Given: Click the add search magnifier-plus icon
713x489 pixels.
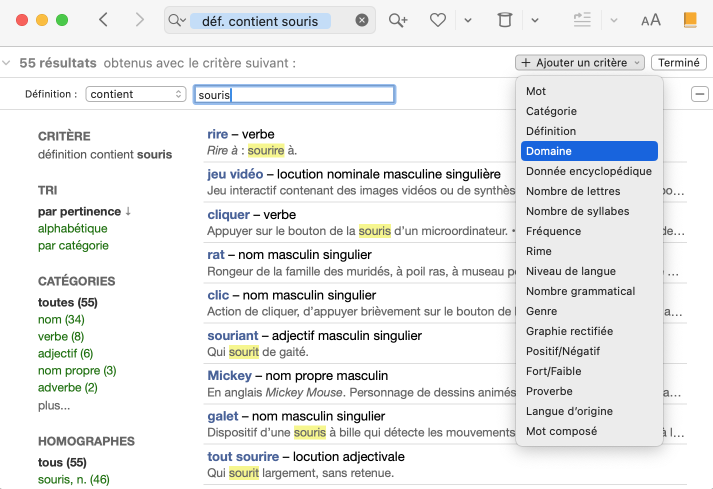Looking at the screenshot, I should pos(398,20).
